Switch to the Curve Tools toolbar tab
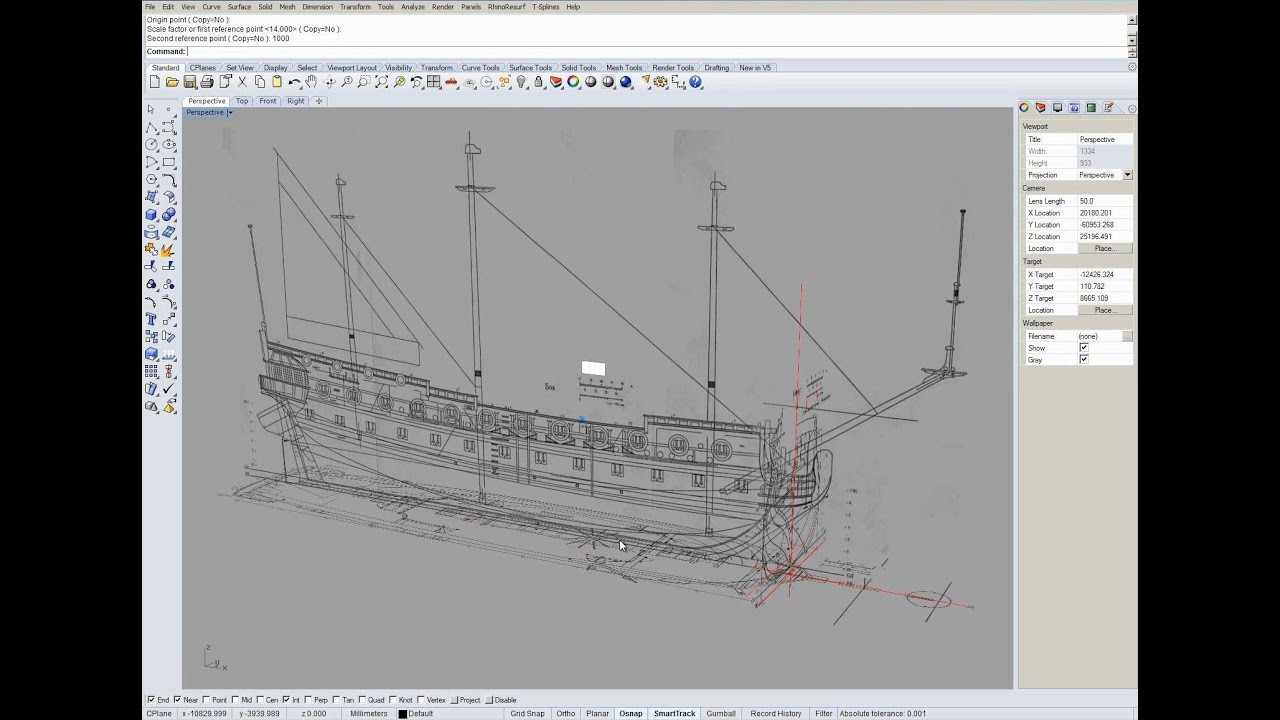 pos(481,68)
